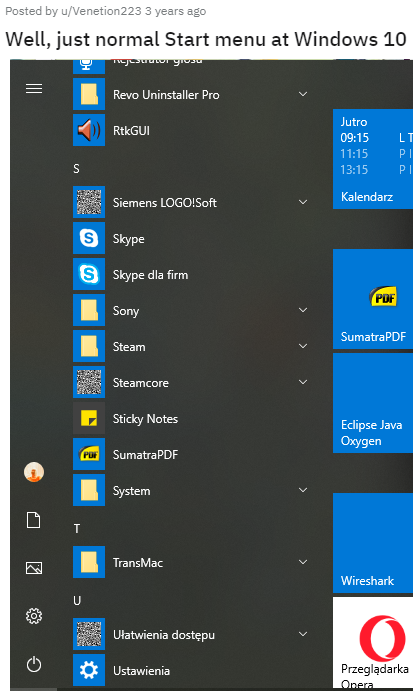Open the Przeglądarka Opera tile
The image size is (413, 691).
373,643
